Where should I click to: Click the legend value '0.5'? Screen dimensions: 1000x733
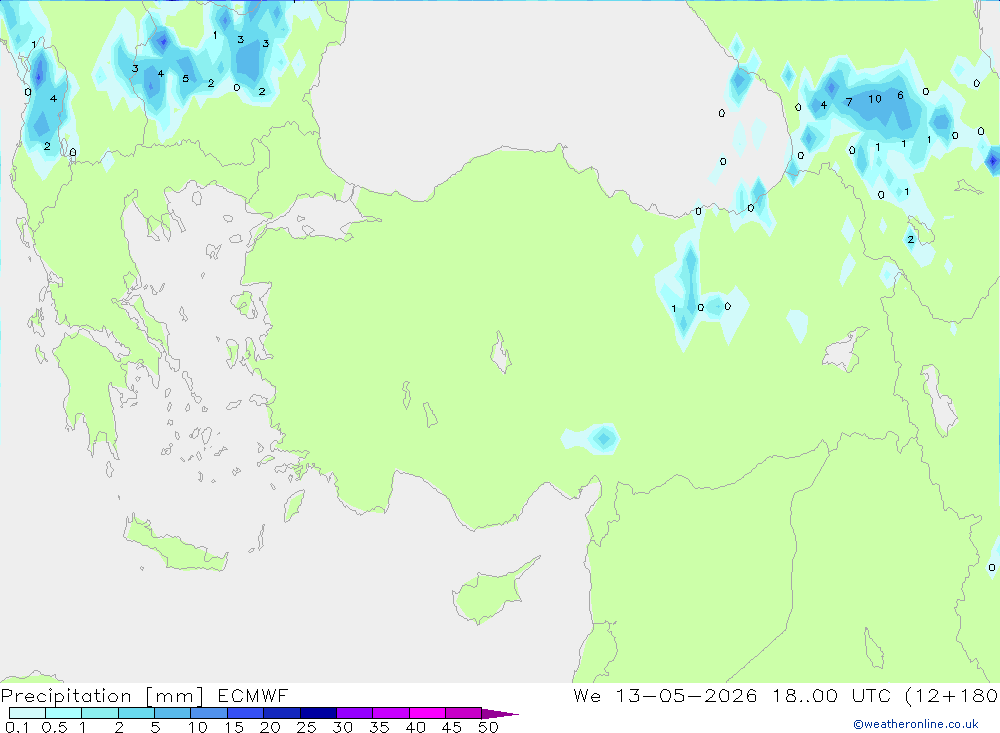(x=54, y=727)
